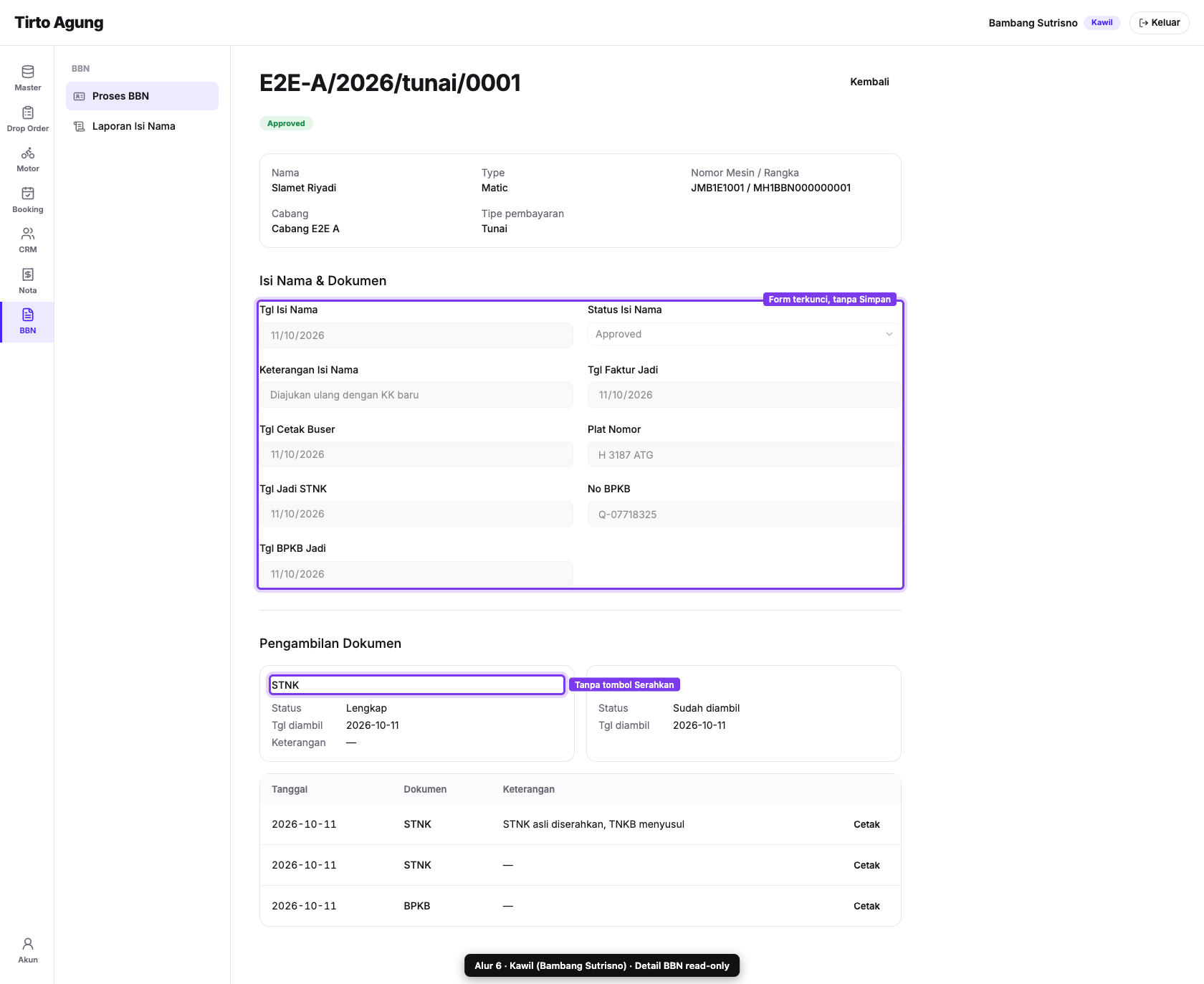Go to Motor section icon
The width and height of the screenshot is (1204, 984).
[28, 153]
